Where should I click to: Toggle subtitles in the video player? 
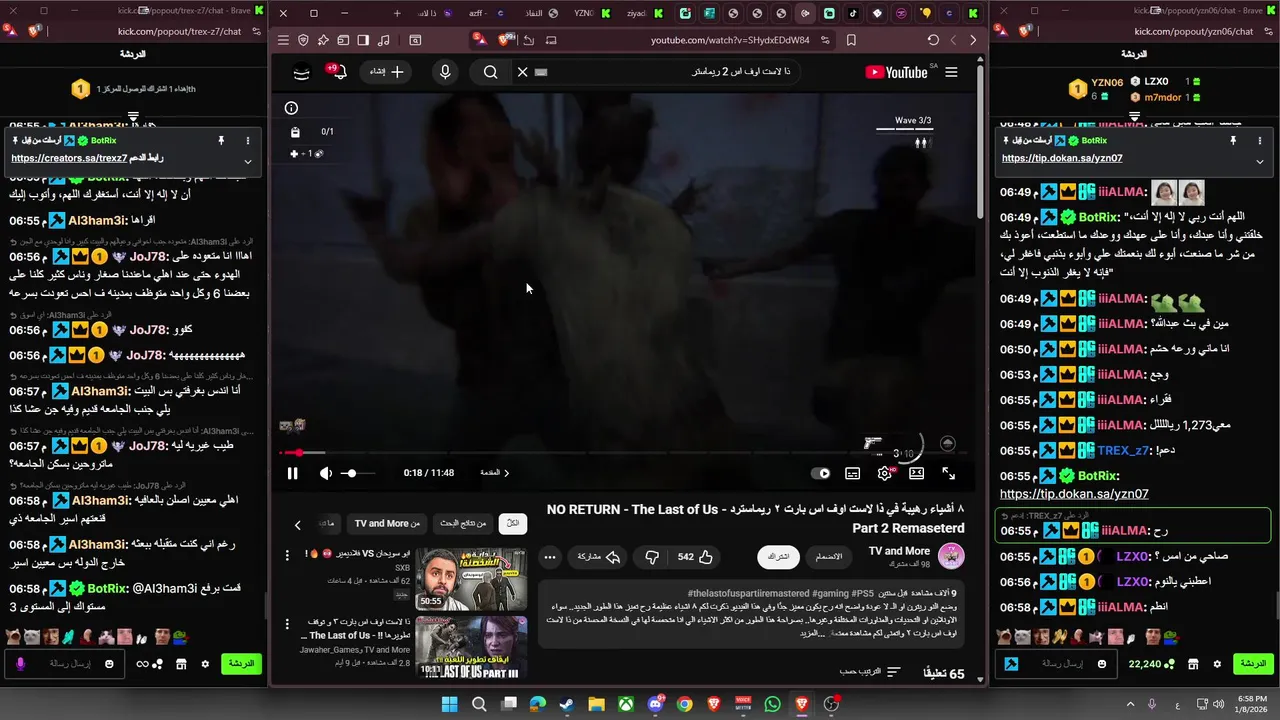pyautogui.click(x=852, y=474)
